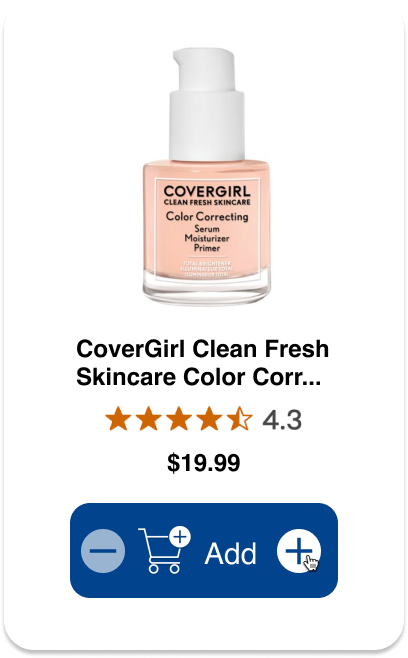The image size is (408, 658).
Task: Click the minus icon to decrease quantity
Action: (103, 551)
